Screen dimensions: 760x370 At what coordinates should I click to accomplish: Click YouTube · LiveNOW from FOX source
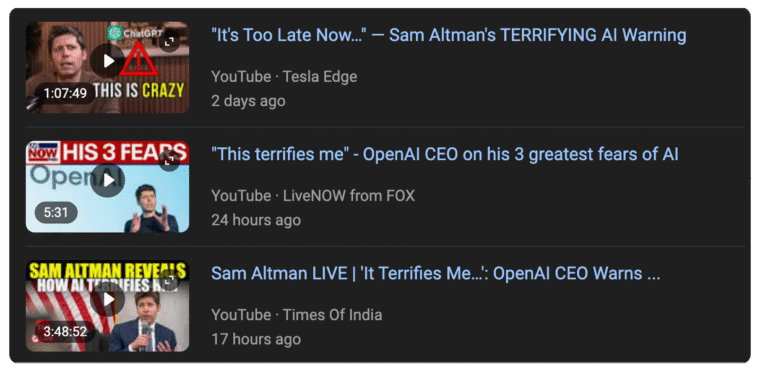(313, 196)
